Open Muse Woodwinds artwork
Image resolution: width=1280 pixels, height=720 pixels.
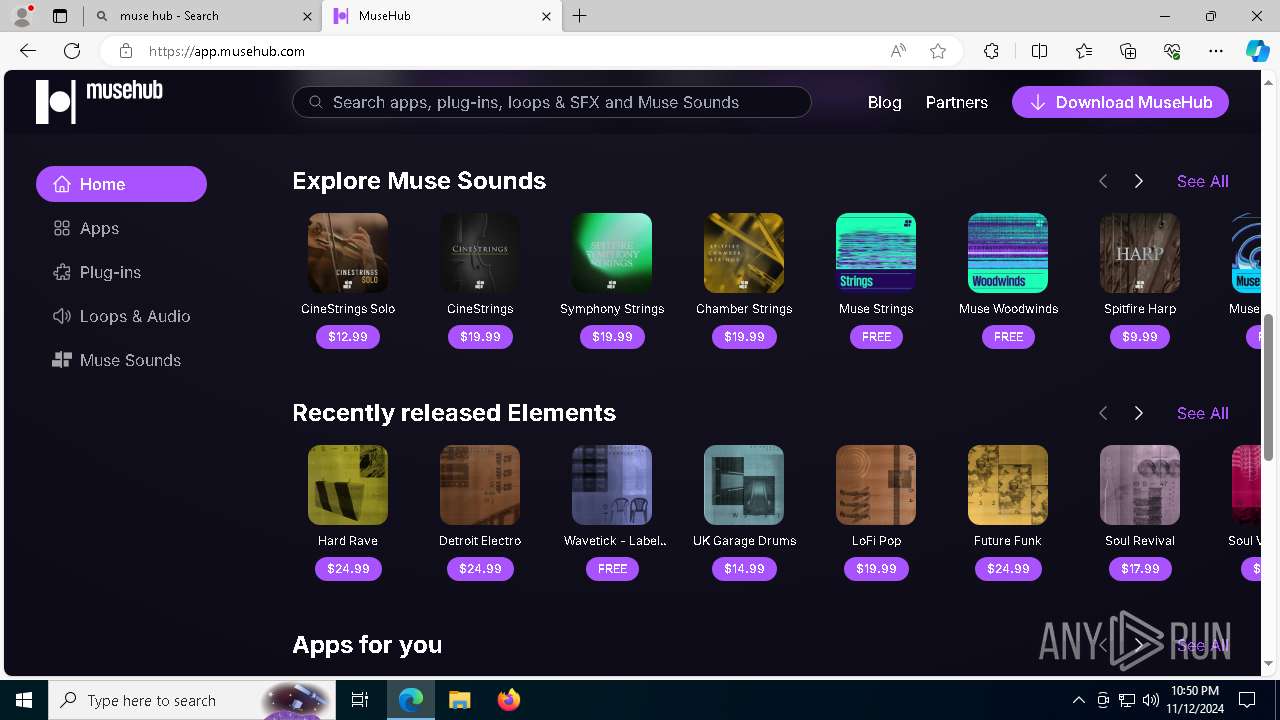[x=1008, y=253]
